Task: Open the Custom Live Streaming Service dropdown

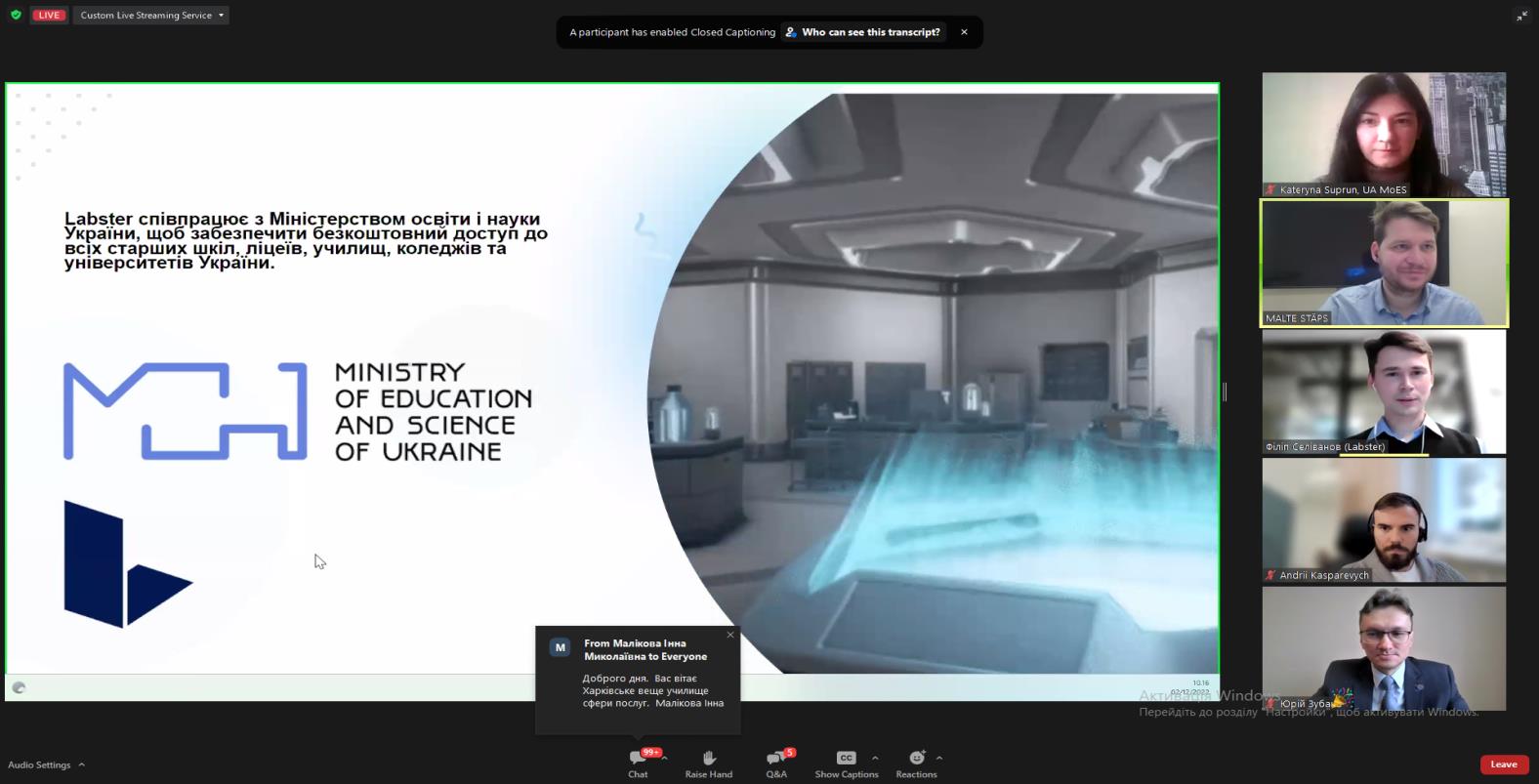Action: click(151, 15)
